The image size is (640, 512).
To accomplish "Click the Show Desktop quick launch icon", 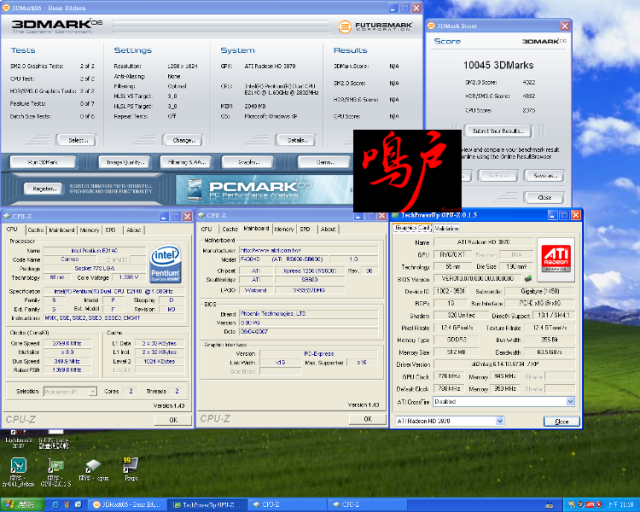I will (78, 505).
